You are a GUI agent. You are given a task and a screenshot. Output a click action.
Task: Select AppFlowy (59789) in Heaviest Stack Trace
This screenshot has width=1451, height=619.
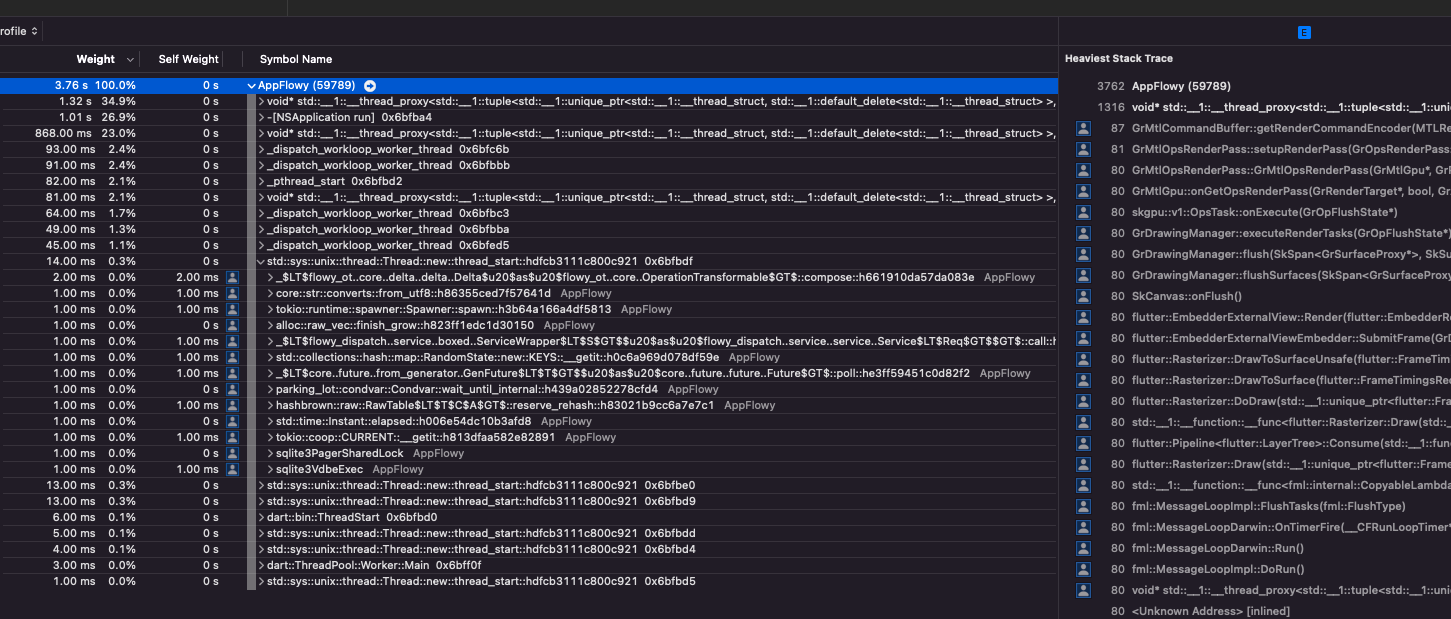click(x=1181, y=86)
